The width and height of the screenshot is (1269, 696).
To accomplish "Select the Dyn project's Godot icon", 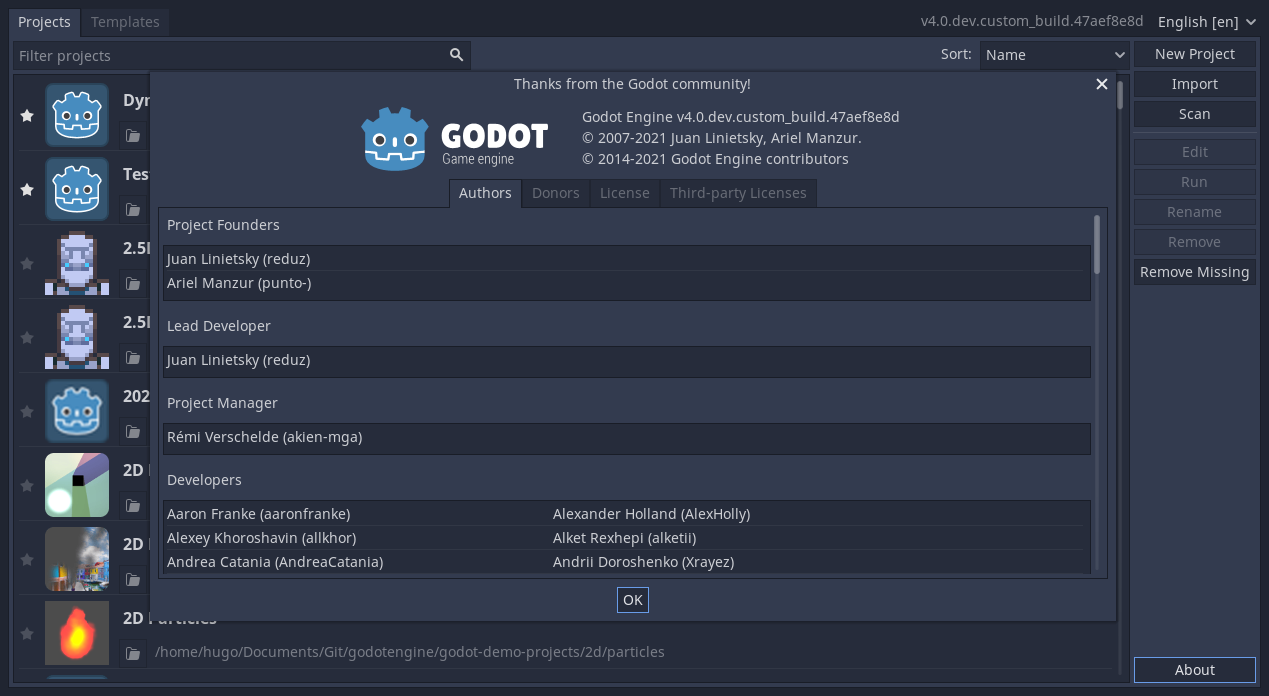I will point(77,115).
